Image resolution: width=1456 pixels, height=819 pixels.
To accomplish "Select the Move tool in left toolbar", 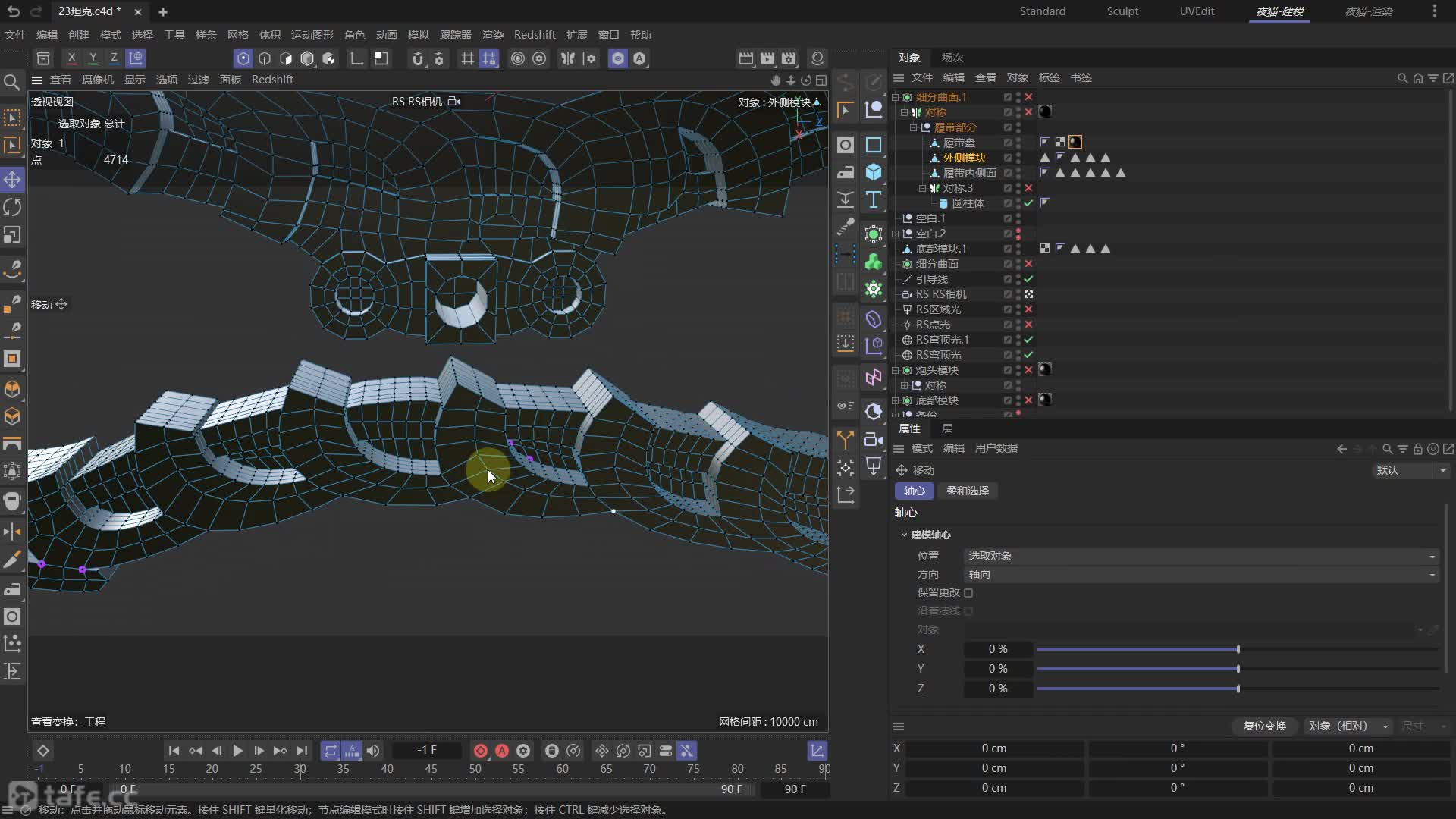I will (x=13, y=180).
